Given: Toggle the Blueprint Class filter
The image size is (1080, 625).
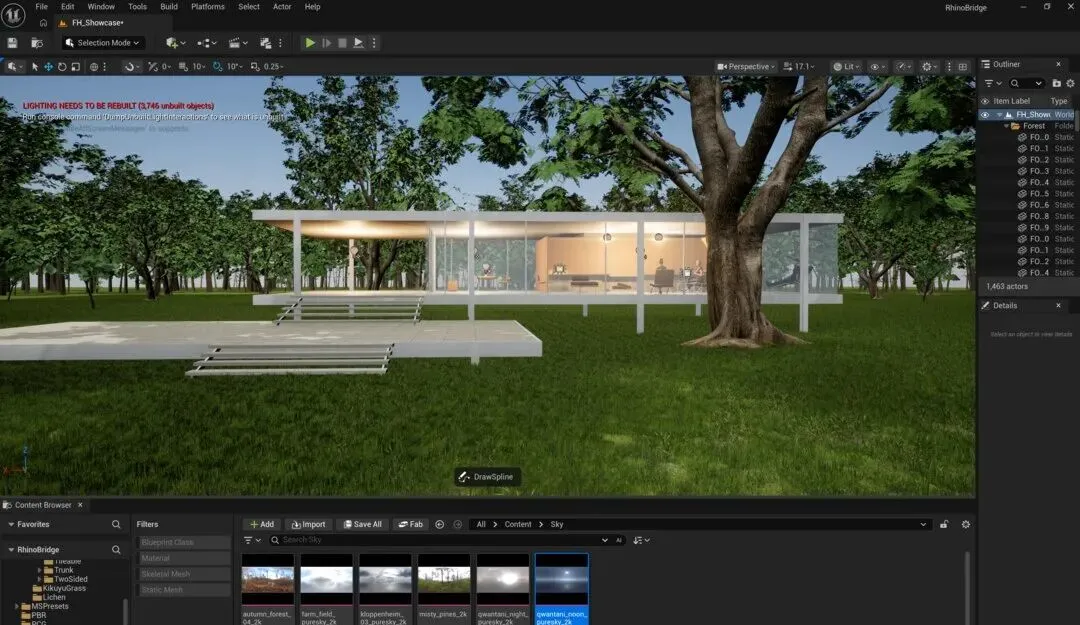Looking at the screenshot, I should tap(183, 542).
